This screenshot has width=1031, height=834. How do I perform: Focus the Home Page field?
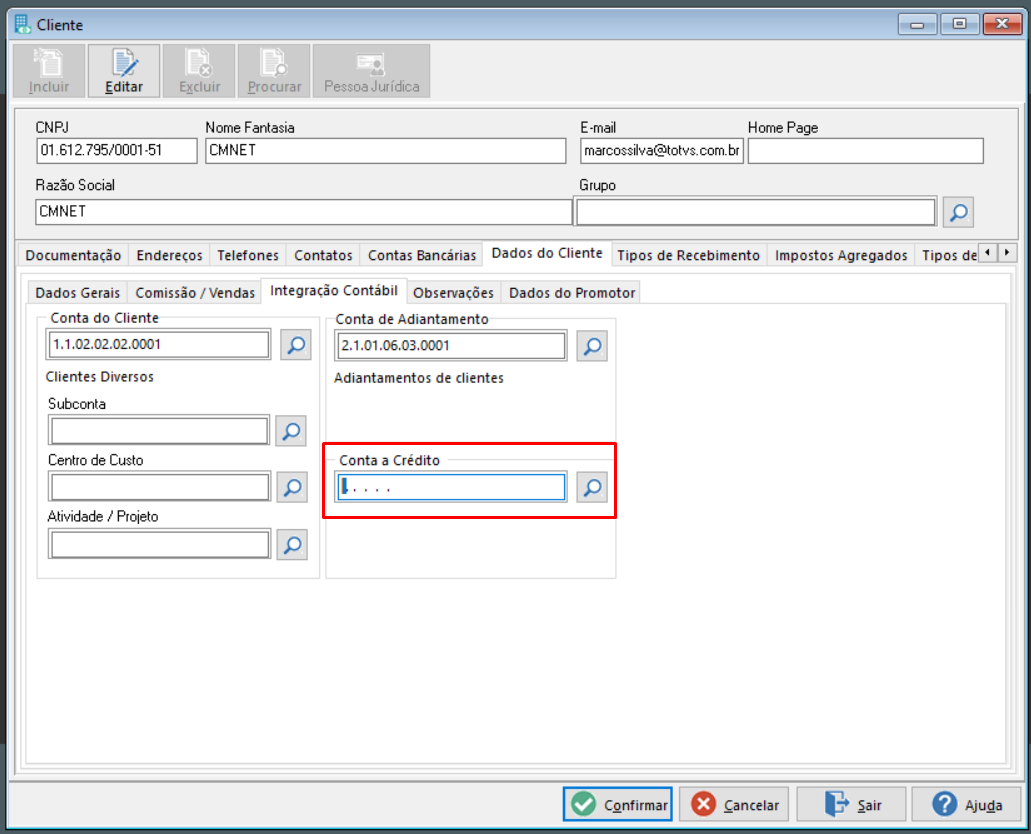[x=865, y=151]
